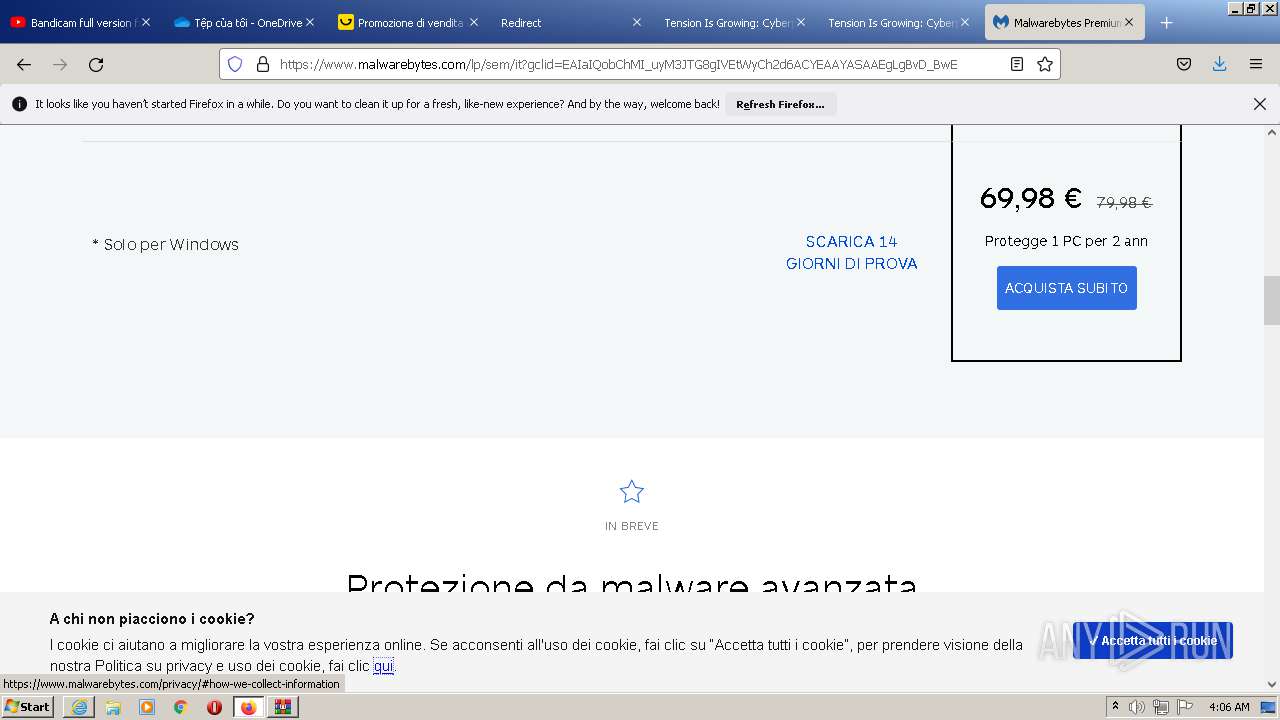The image size is (1280, 720).
Task: Click the taskbar clock showing 4:06 AM
Action: 1229,707
